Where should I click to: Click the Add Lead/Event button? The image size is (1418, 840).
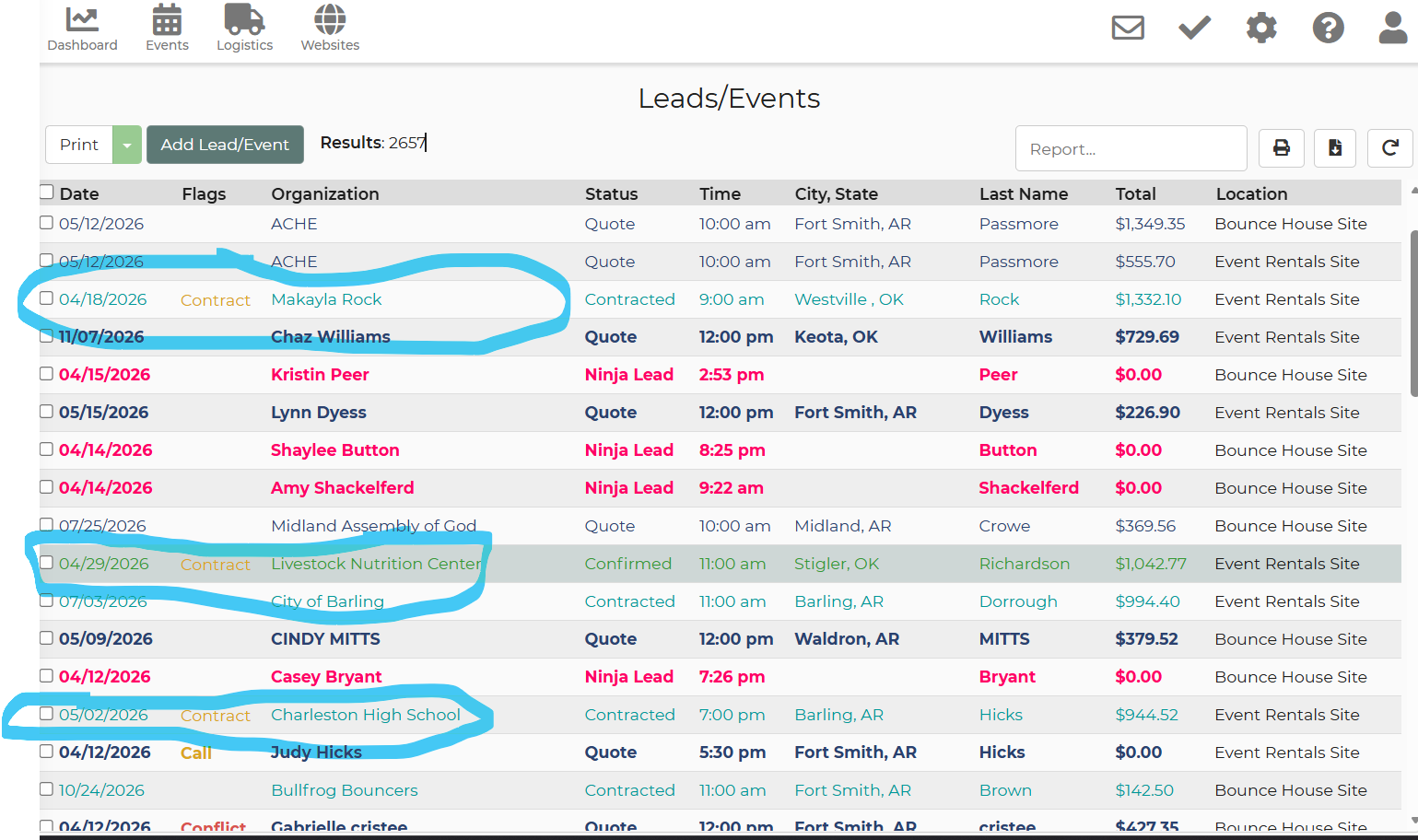225,145
